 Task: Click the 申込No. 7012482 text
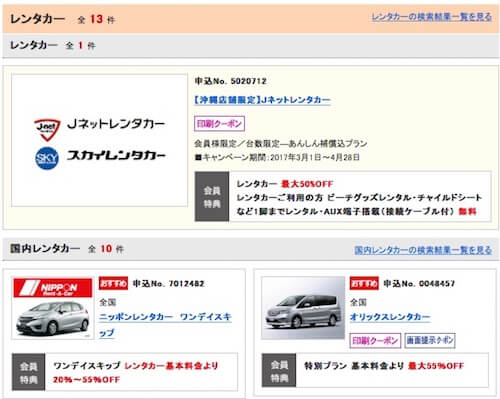coord(168,284)
